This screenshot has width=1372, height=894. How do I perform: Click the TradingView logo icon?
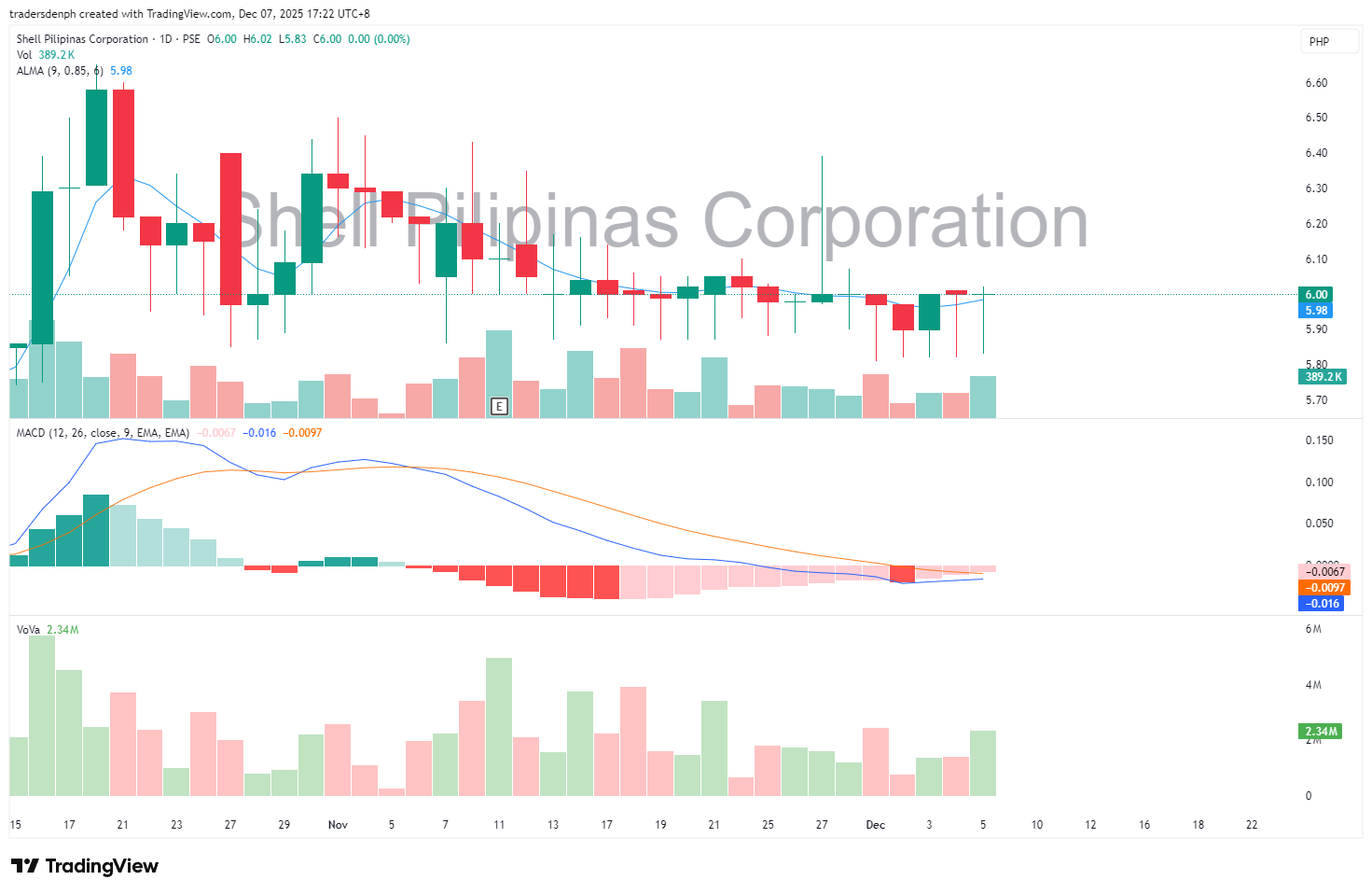coord(25,866)
